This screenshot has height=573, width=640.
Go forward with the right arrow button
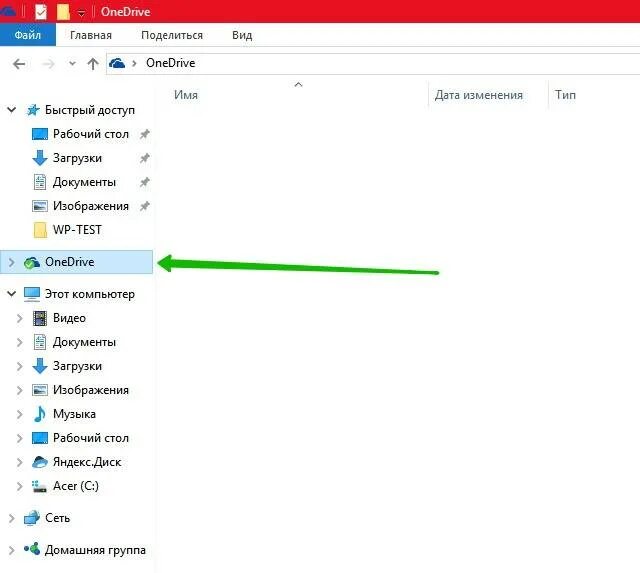pyautogui.click(x=48, y=64)
